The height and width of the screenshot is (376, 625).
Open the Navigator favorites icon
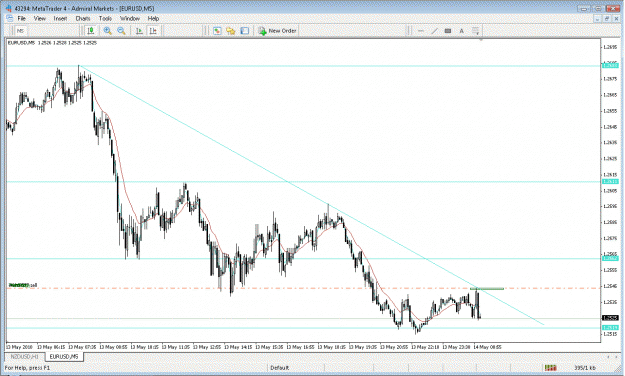tap(231, 31)
